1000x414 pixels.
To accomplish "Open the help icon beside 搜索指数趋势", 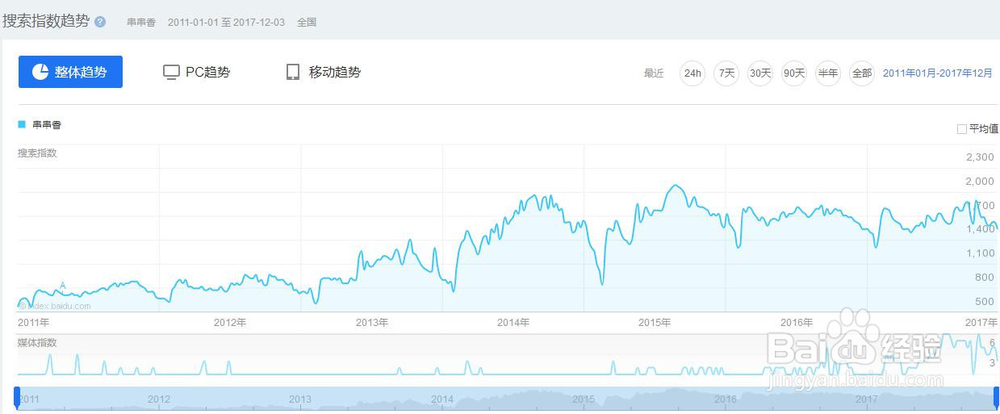I will coord(100,22).
